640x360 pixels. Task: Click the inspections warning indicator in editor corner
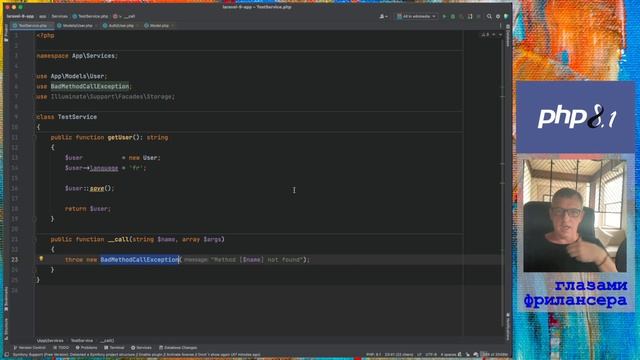click(x=485, y=35)
